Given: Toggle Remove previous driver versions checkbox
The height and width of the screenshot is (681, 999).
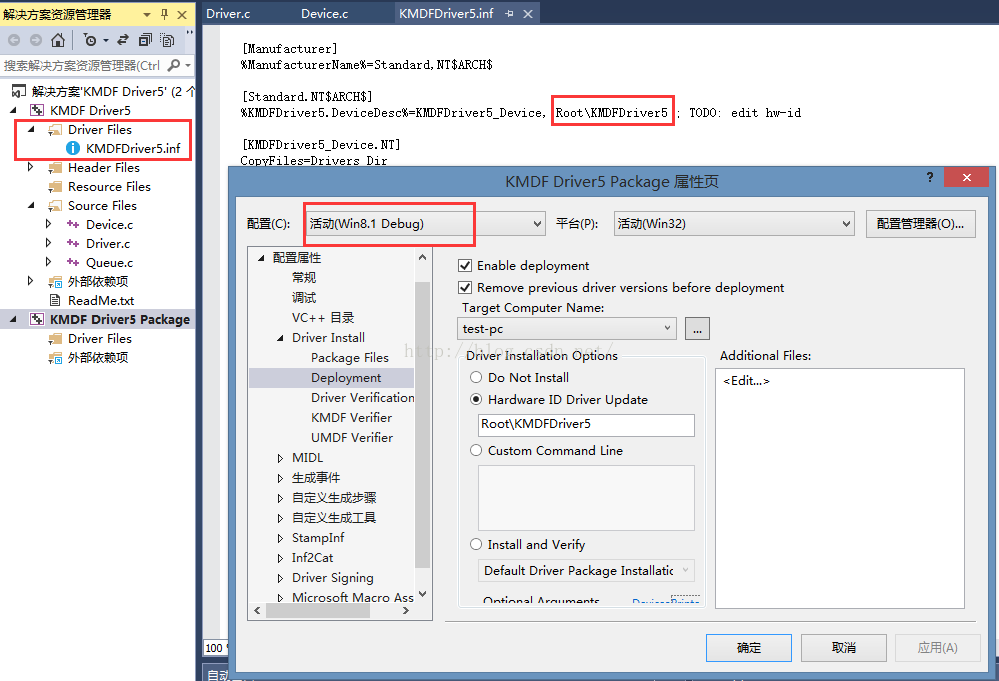Looking at the screenshot, I should click(465, 287).
